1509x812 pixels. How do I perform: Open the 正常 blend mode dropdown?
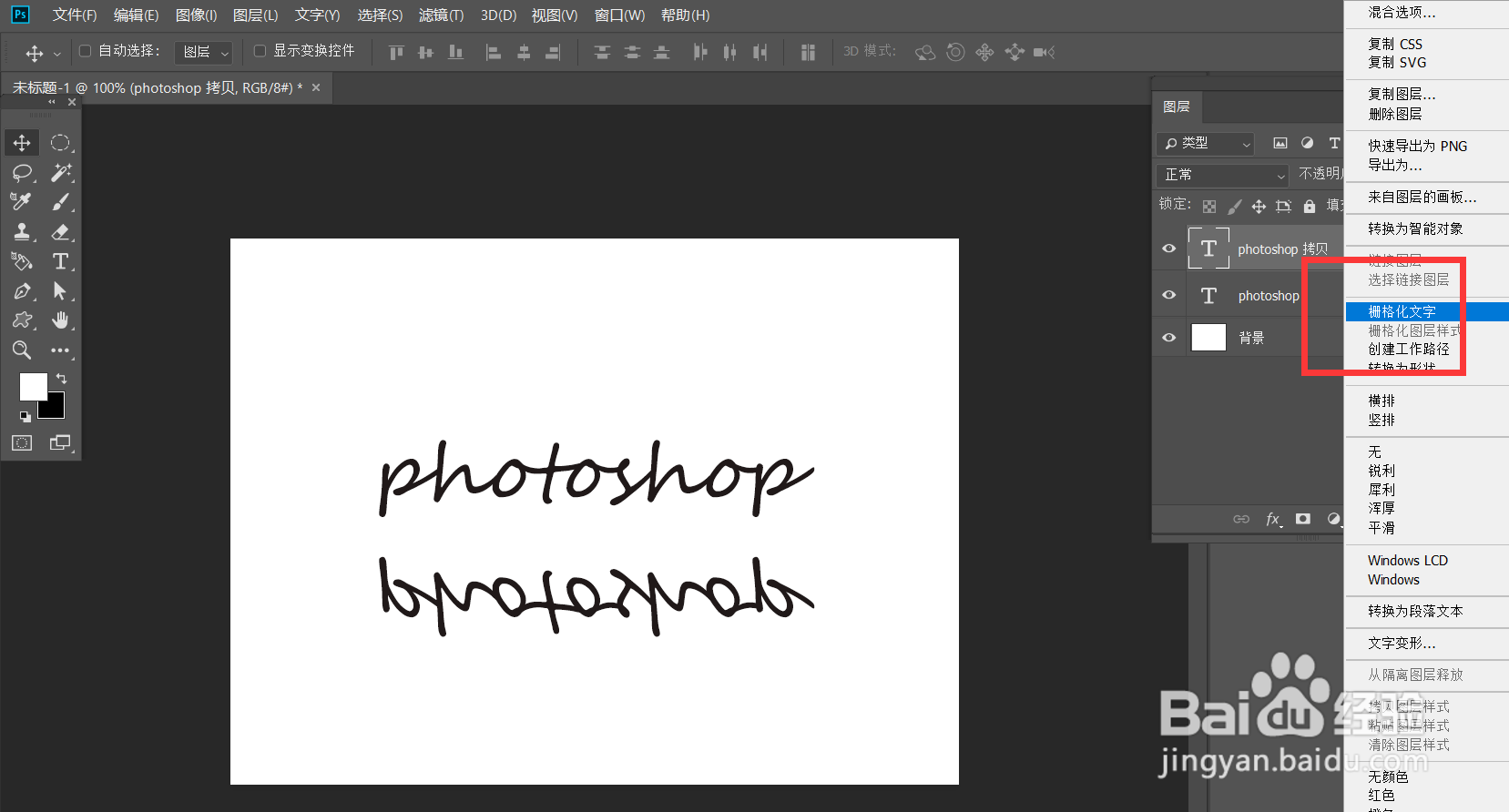coord(1223,174)
